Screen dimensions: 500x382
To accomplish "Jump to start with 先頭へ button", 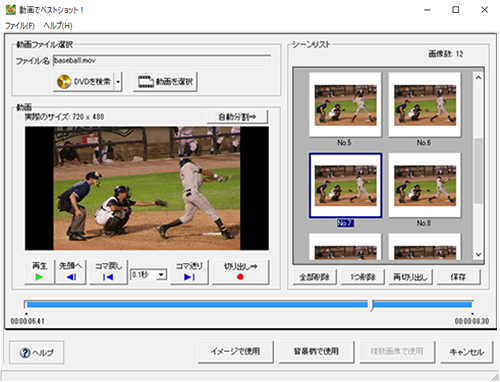I will 71,272.
